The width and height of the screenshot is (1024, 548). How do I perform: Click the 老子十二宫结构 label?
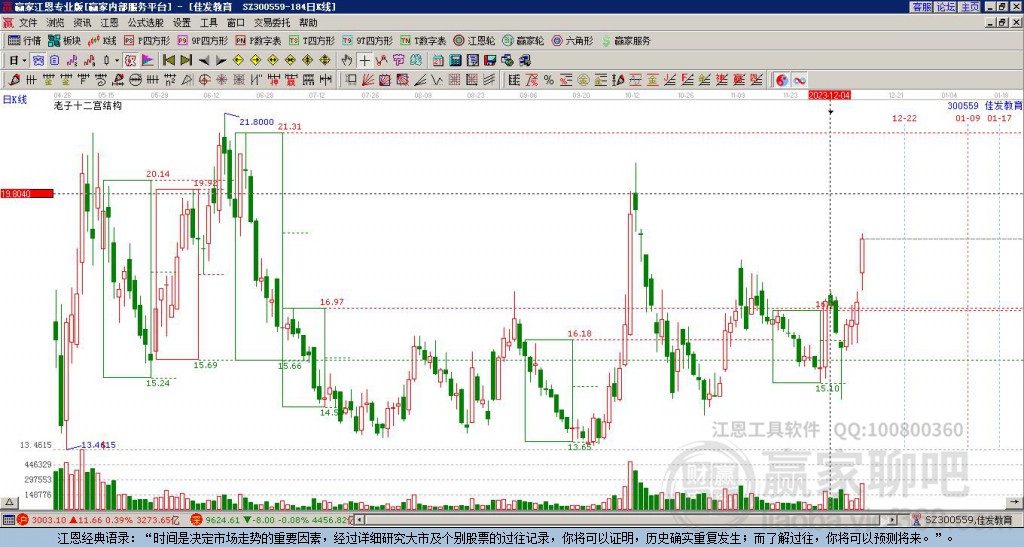click(x=88, y=105)
